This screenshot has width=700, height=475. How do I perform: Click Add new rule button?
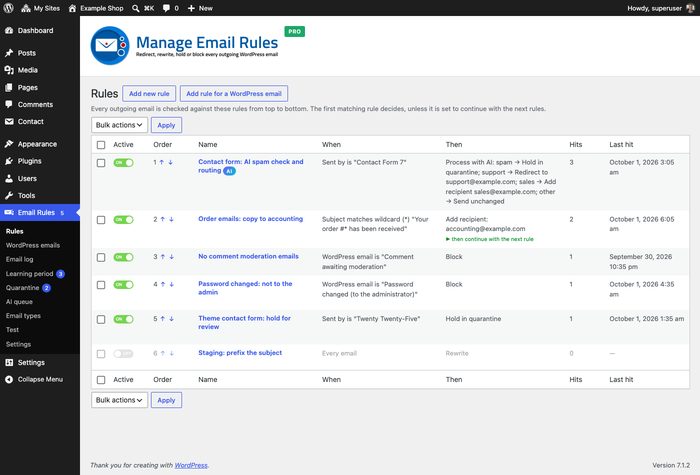(149, 94)
